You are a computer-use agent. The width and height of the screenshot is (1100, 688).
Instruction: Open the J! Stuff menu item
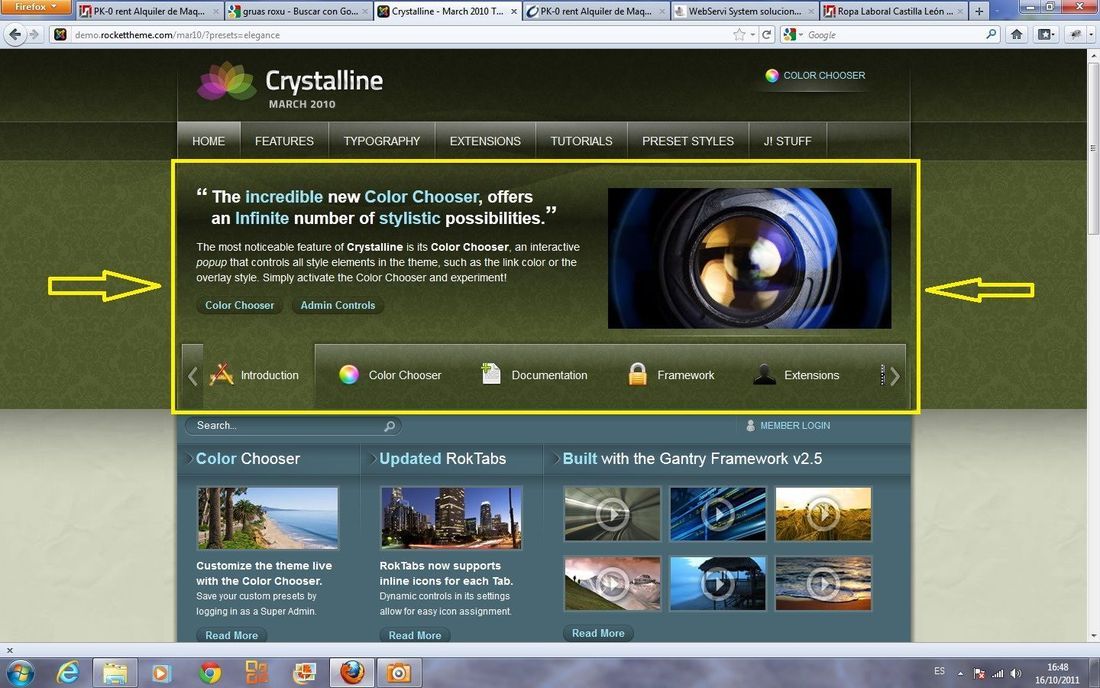click(787, 141)
